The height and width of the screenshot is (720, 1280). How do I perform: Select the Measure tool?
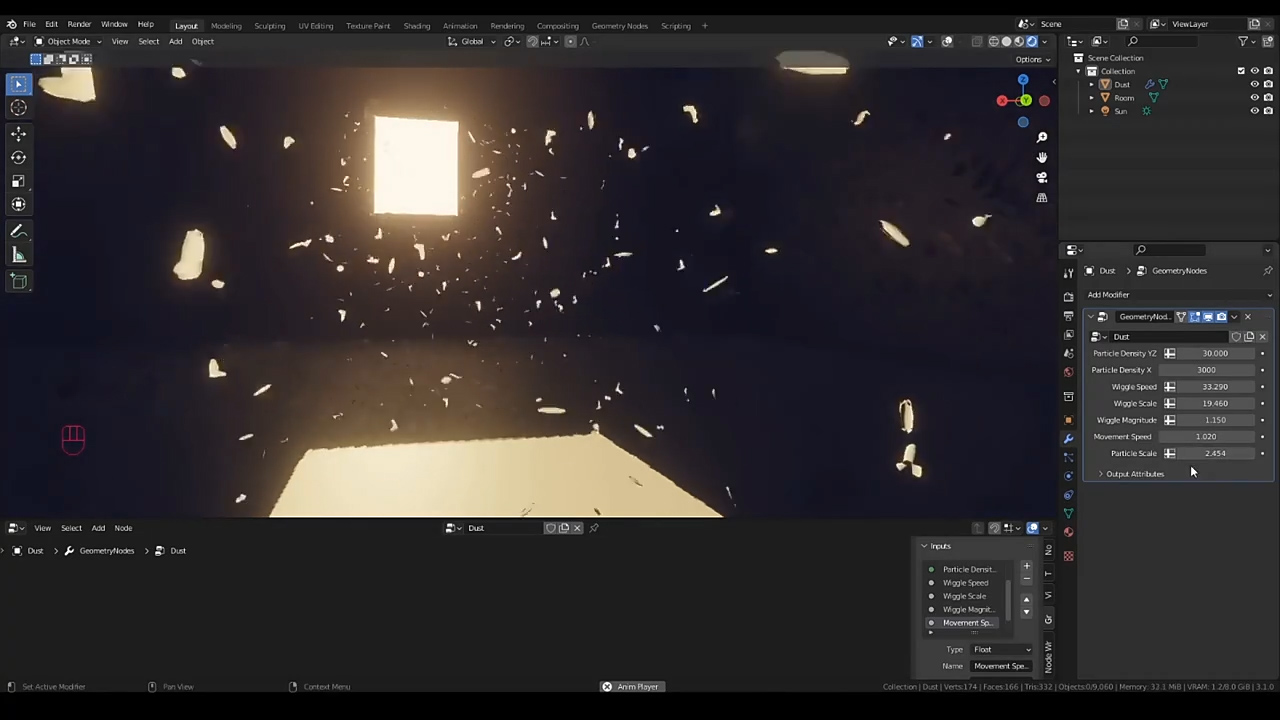tap(18, 256)
